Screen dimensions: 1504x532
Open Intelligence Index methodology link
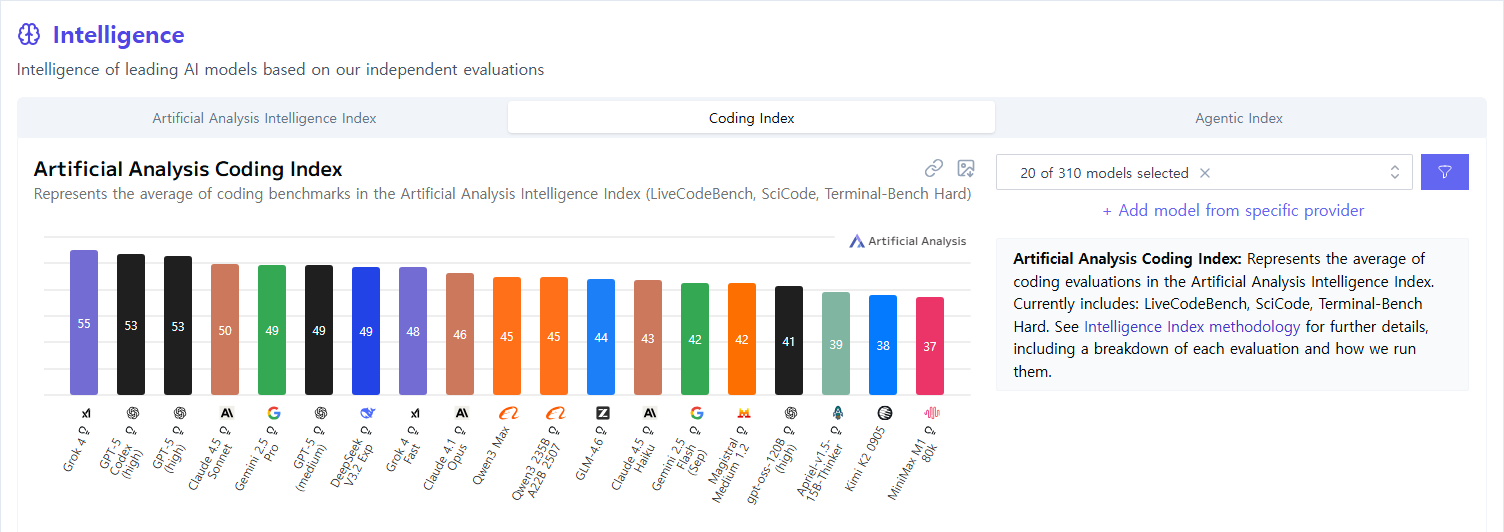1192,327
